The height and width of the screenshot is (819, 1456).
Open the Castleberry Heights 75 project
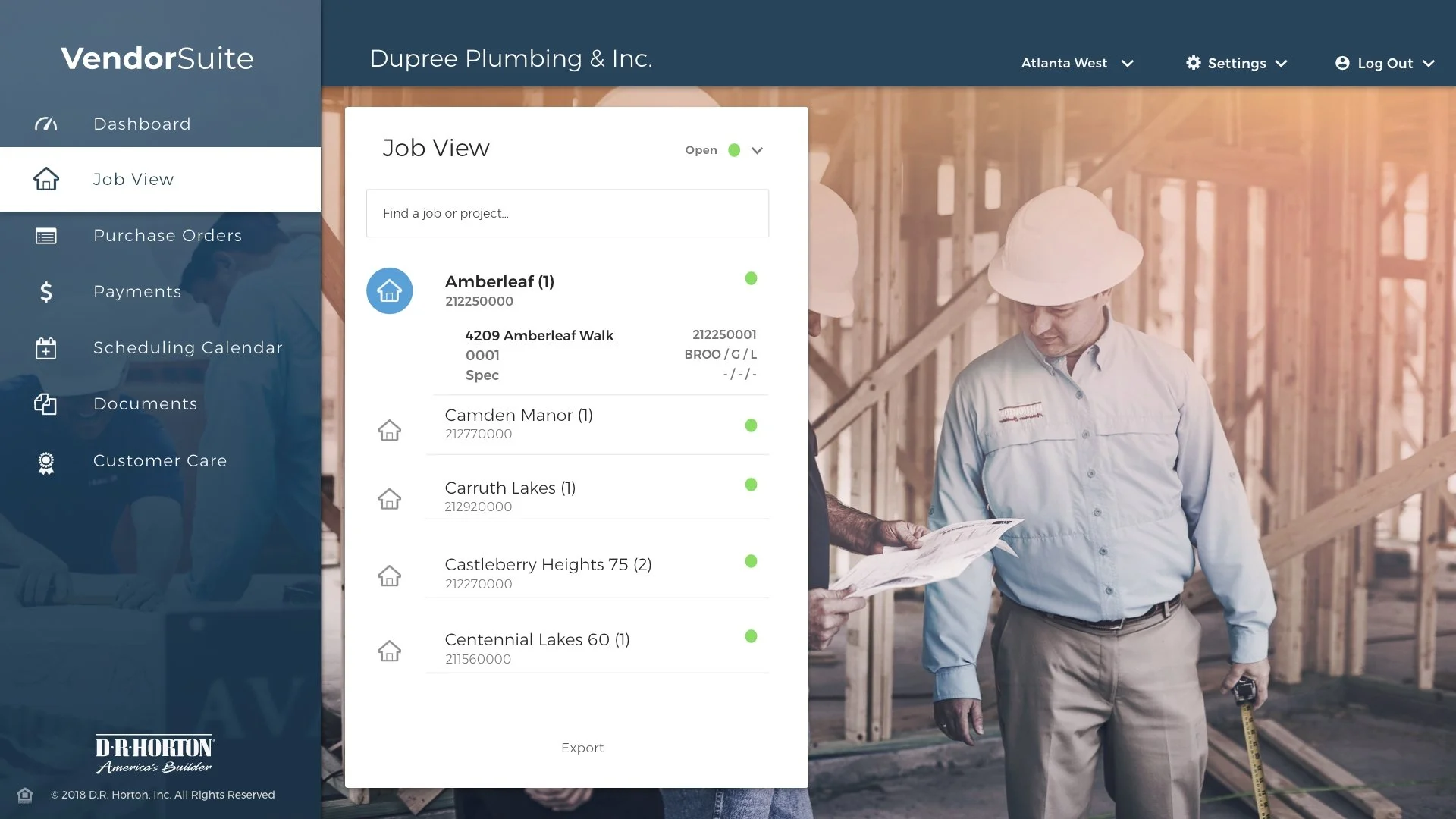pos(548,565)
